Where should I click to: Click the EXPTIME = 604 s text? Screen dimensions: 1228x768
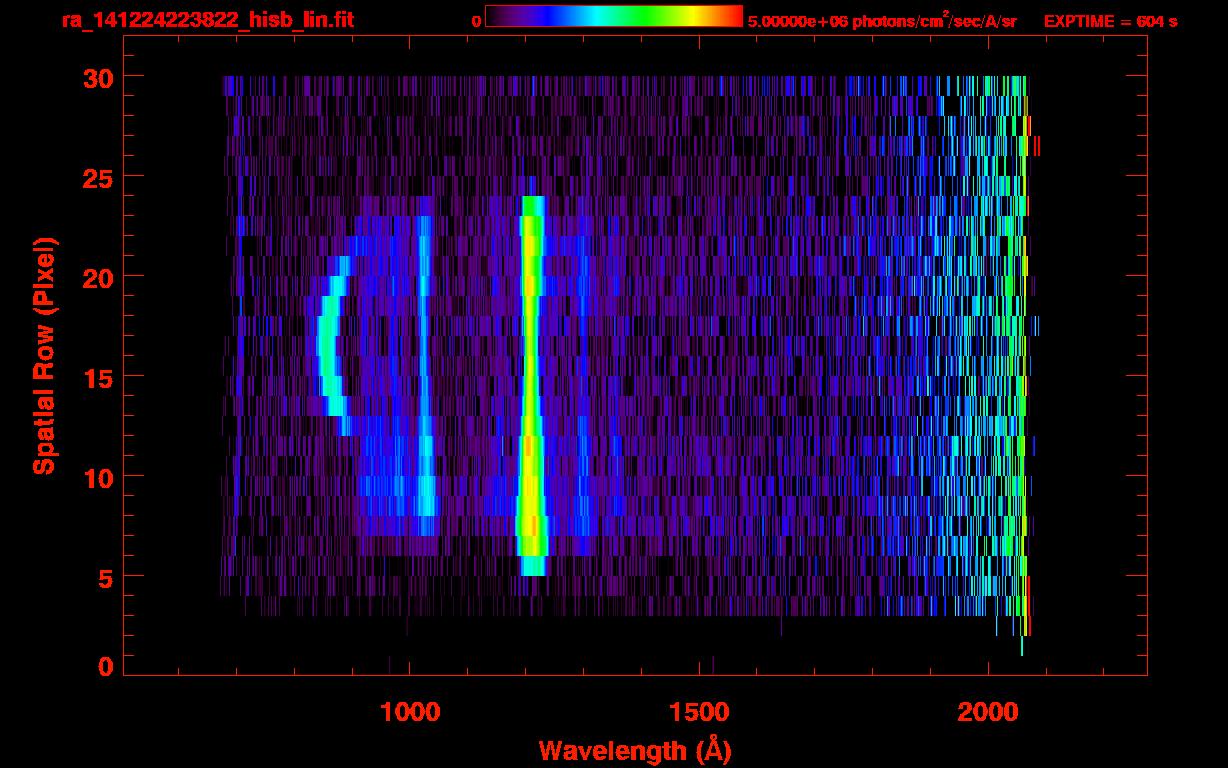click(x=1110, y=21)
